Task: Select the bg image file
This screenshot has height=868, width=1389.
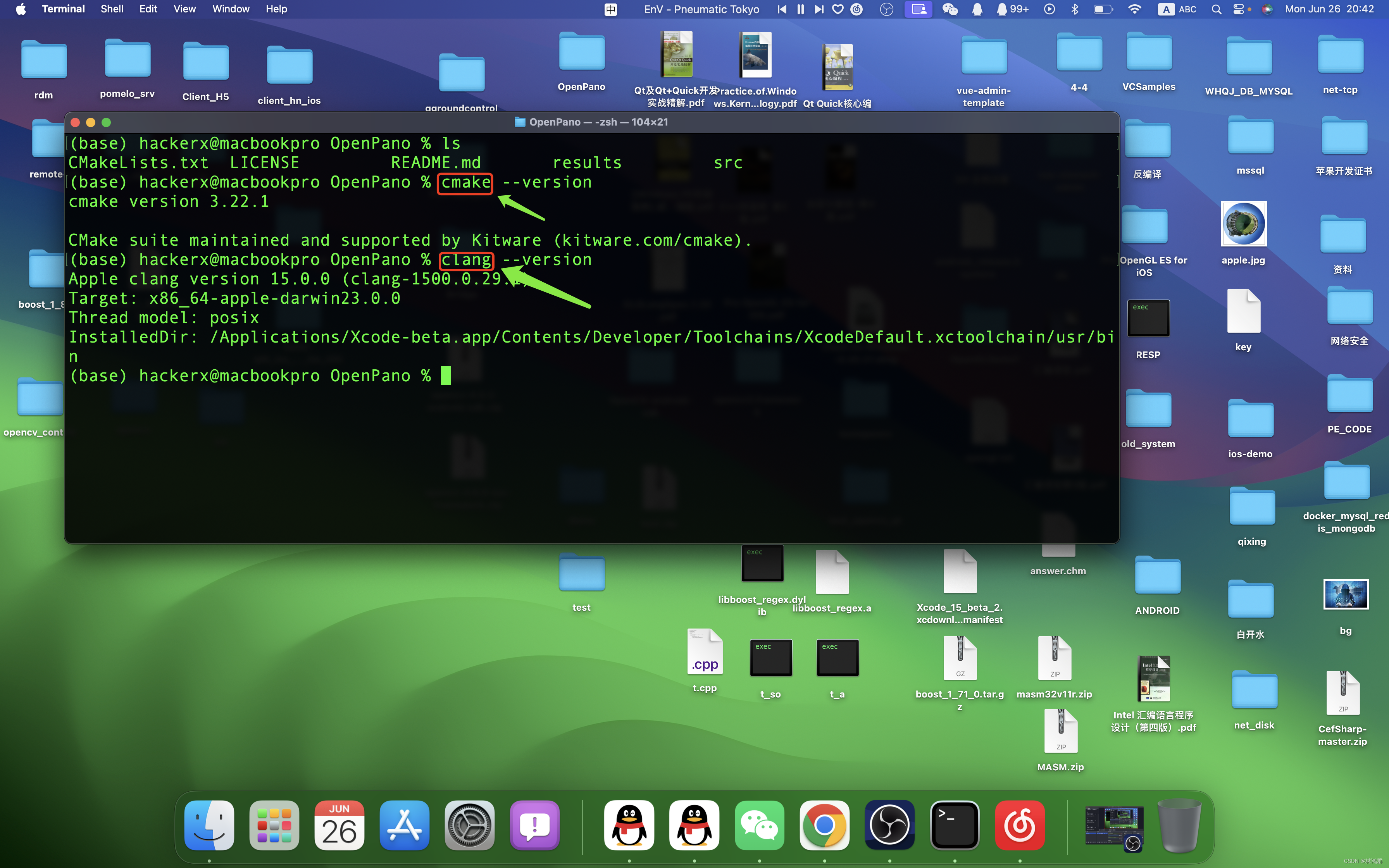Action: pyautogui.click(x=1345, y=607)
